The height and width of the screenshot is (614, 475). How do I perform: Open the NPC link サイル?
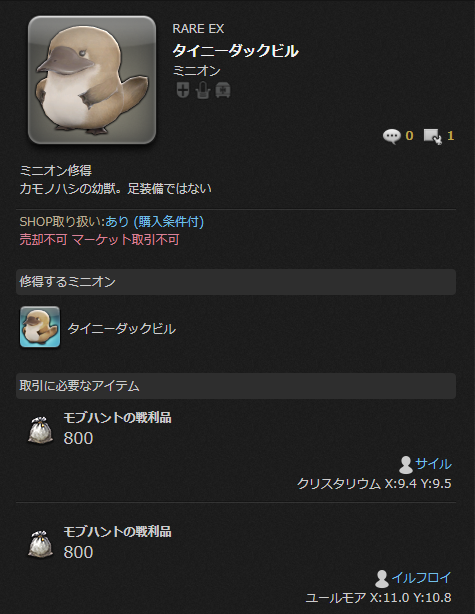coord(433,464)
